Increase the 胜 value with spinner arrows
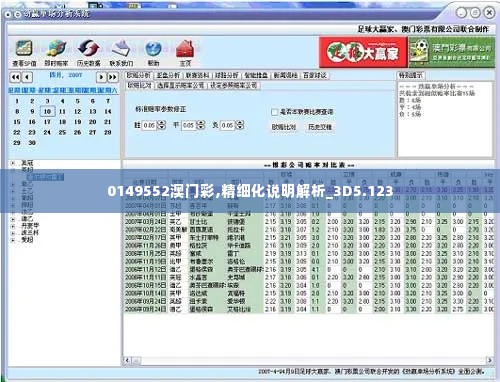Screen dimensions: 500x382 (x=162, y=123)
